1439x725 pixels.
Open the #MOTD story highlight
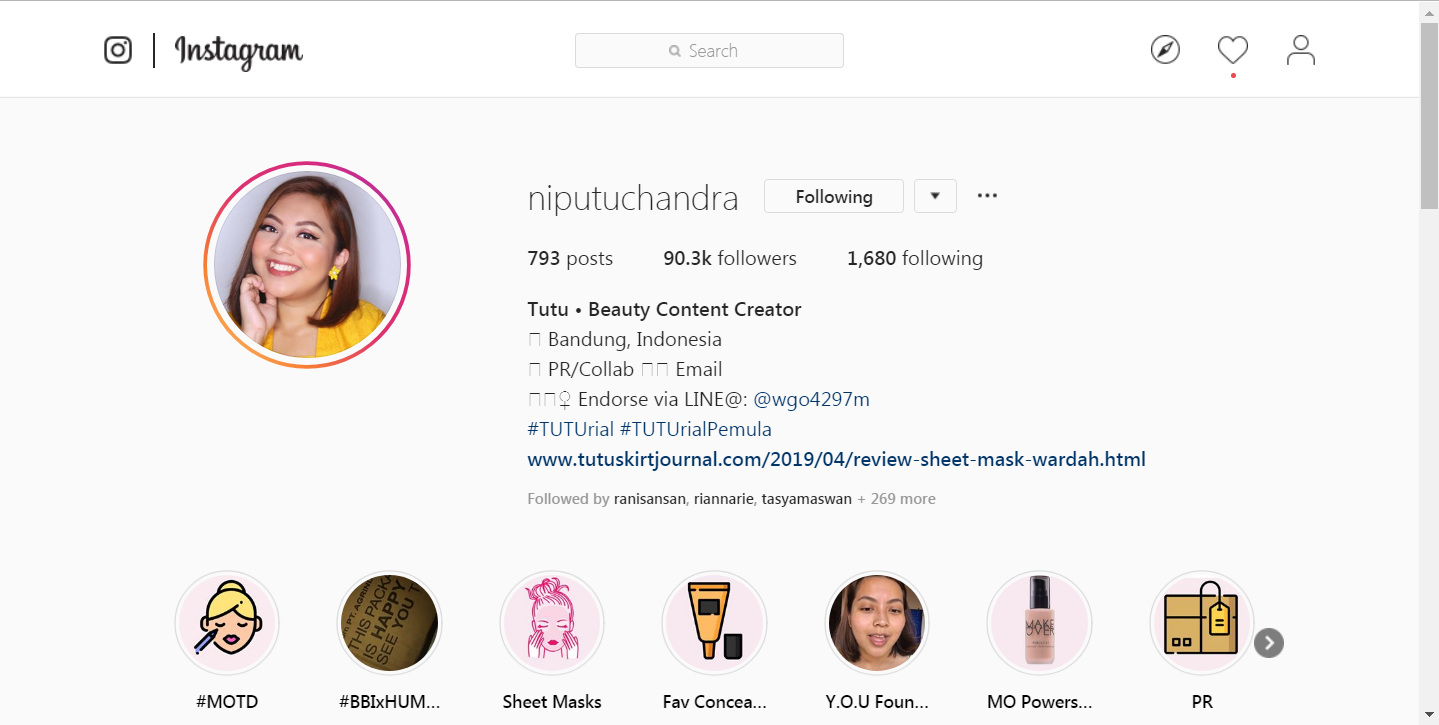pyautogui.click(x=227, y=624)
